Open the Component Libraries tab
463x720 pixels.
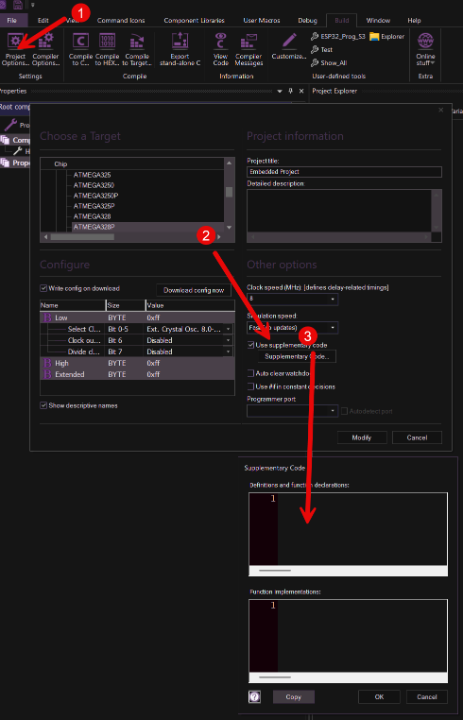(x=194, y=21)
